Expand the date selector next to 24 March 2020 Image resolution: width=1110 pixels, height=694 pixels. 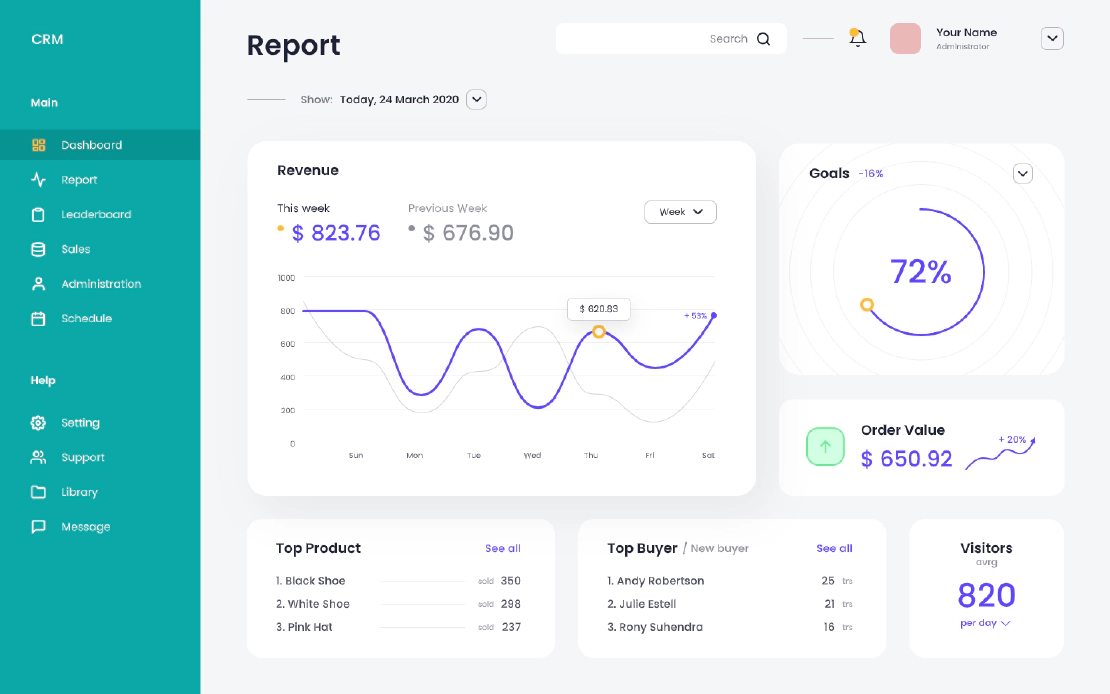[x=477, y=99]
